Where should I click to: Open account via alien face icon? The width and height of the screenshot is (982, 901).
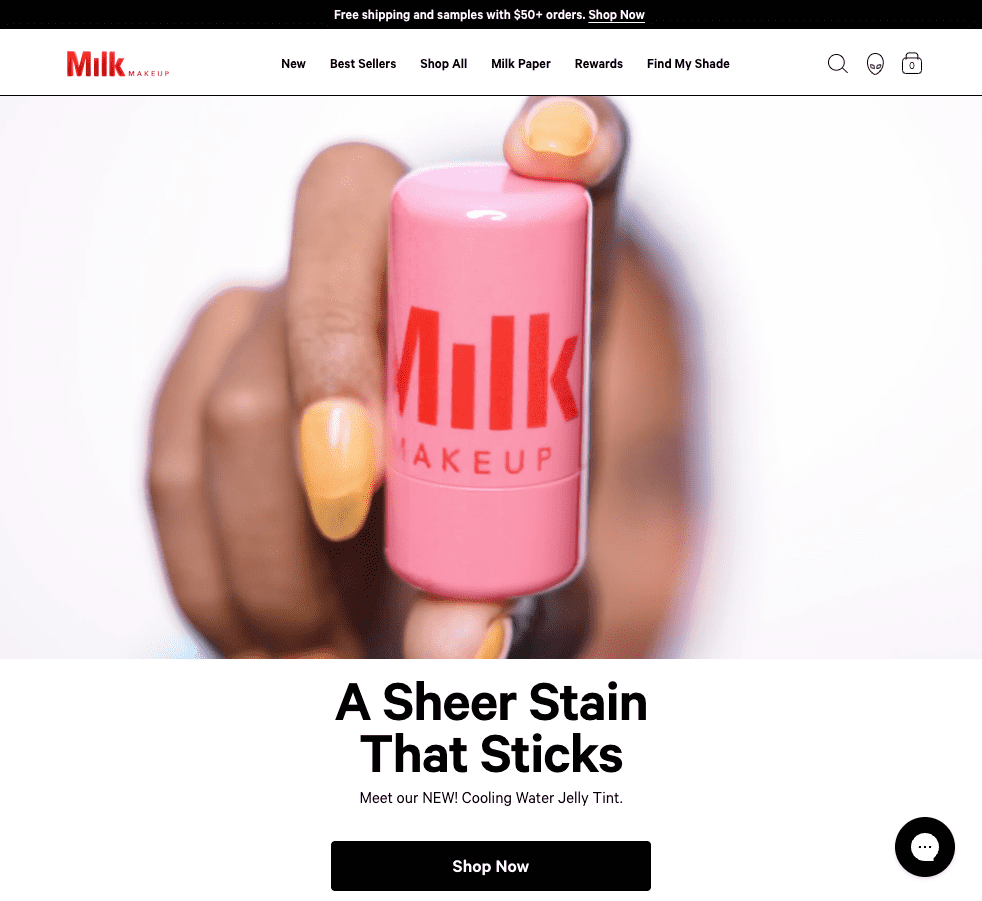(875, 64)
